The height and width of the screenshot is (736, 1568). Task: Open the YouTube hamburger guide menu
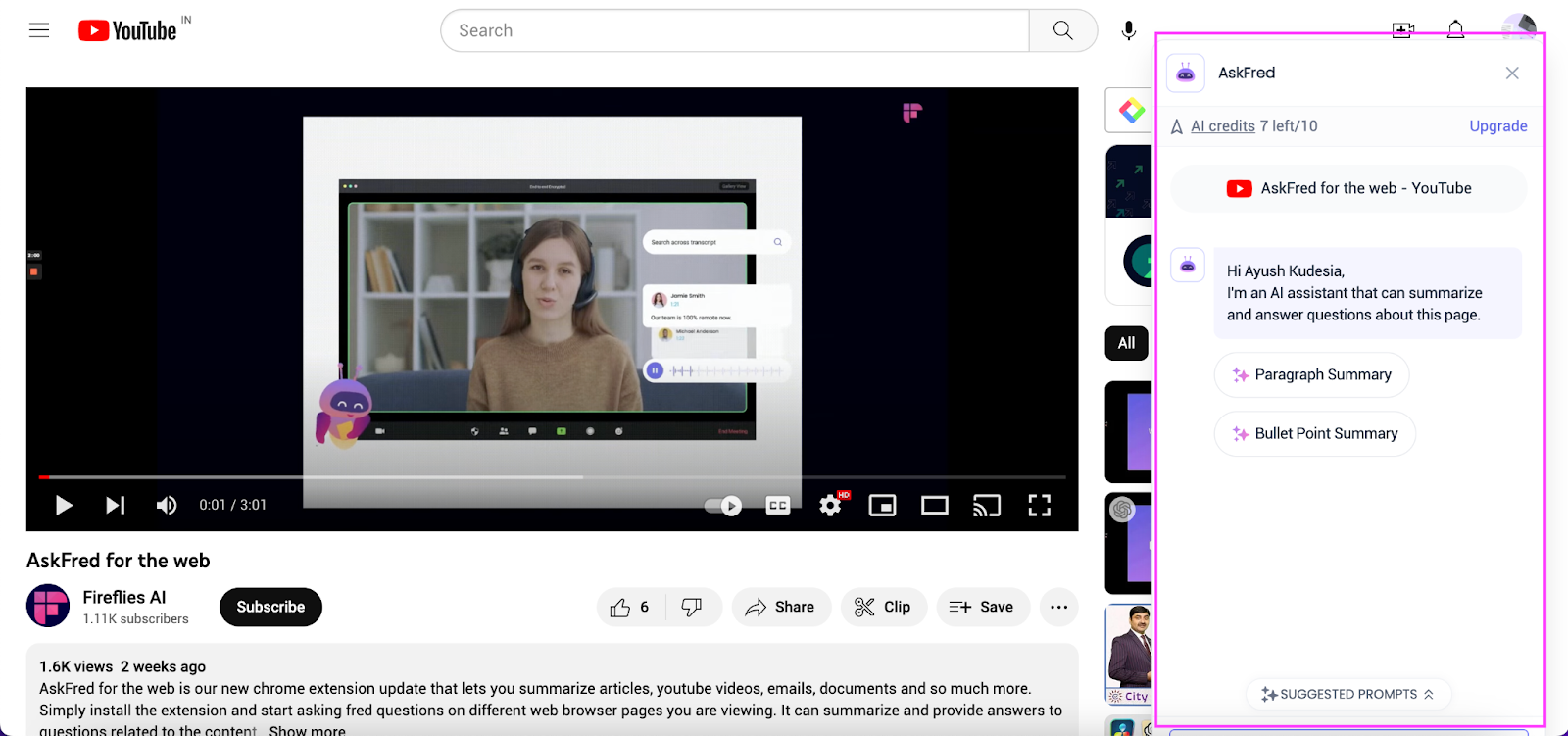click(39, 30)
